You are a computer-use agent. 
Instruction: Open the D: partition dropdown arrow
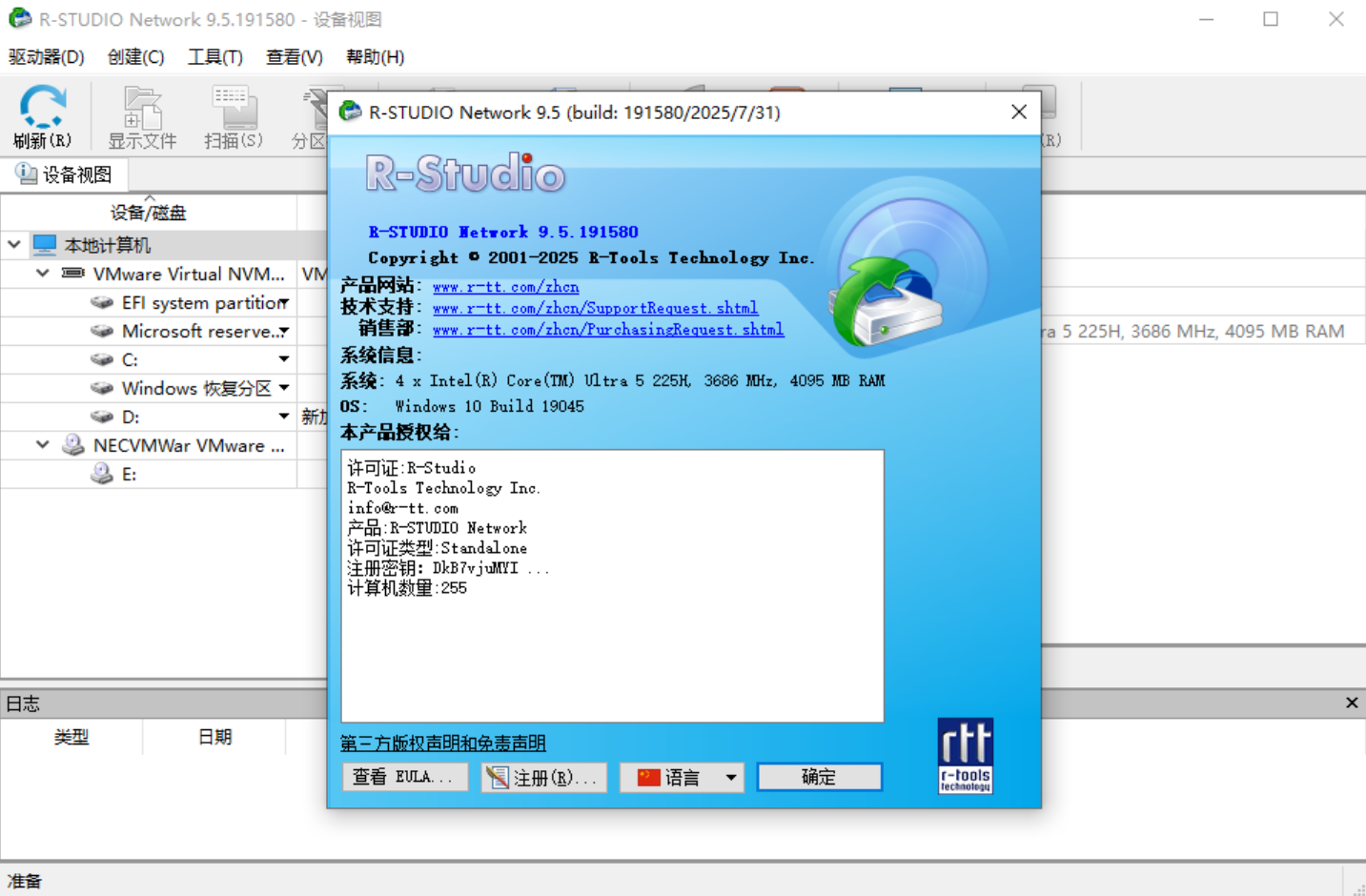(x=284, y=417)
